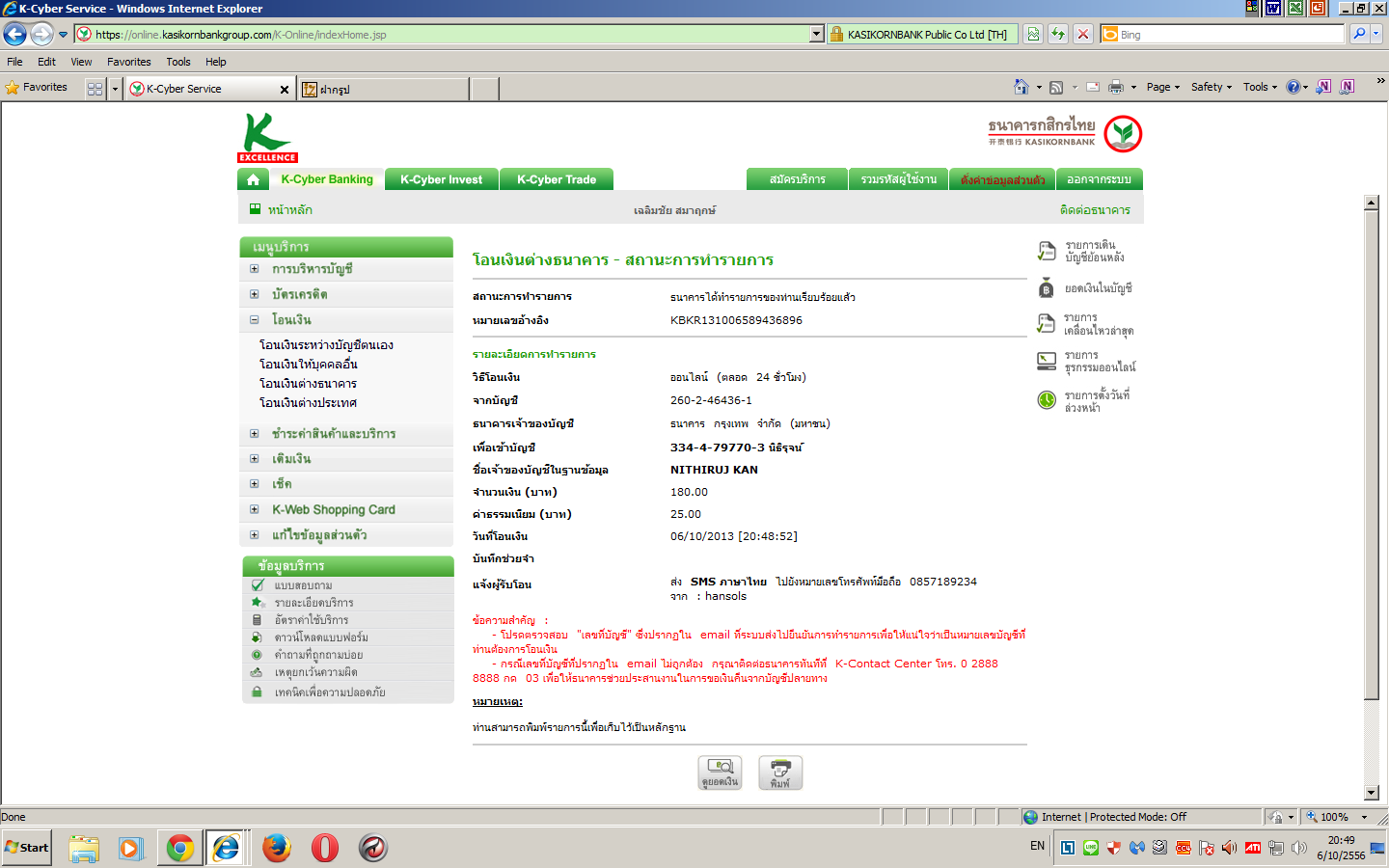Click the IE Forward arrow button
1389x868 pixels.
(41, 34)
